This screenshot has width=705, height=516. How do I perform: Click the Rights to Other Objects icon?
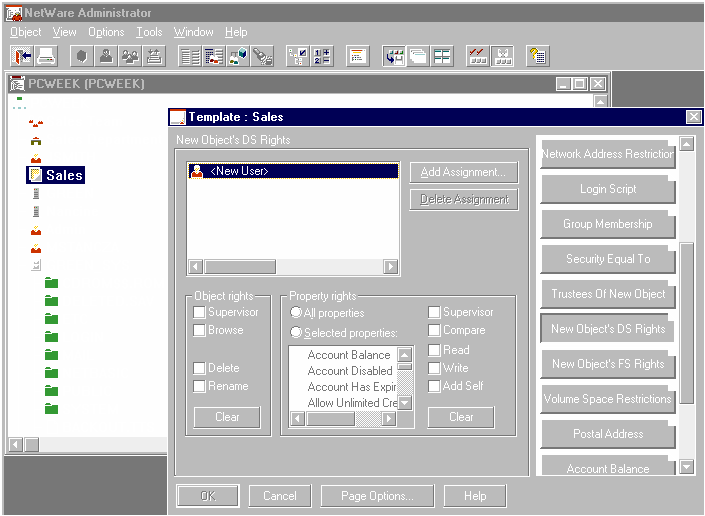tap(214, 56)
